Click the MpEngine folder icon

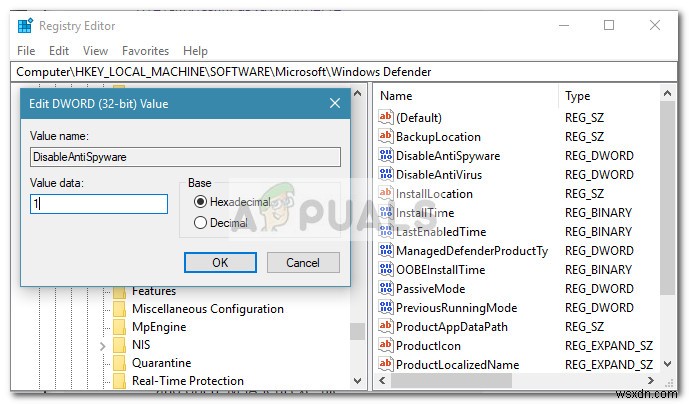point(120,327)
